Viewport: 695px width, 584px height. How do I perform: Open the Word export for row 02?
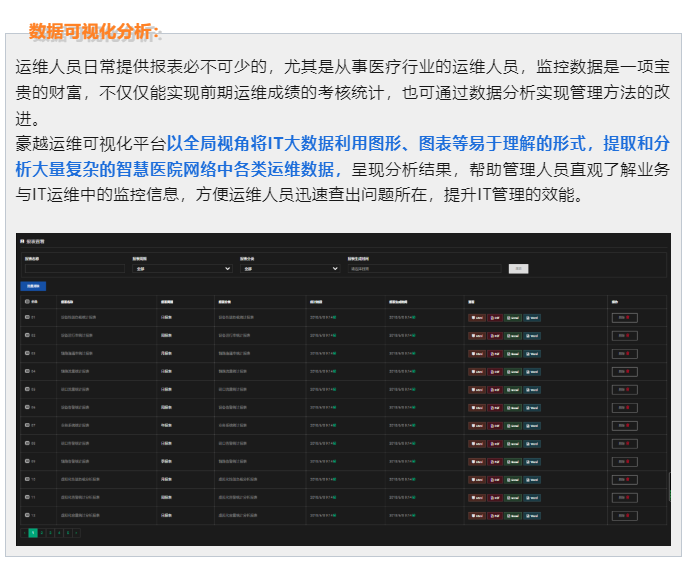[532, 335]
